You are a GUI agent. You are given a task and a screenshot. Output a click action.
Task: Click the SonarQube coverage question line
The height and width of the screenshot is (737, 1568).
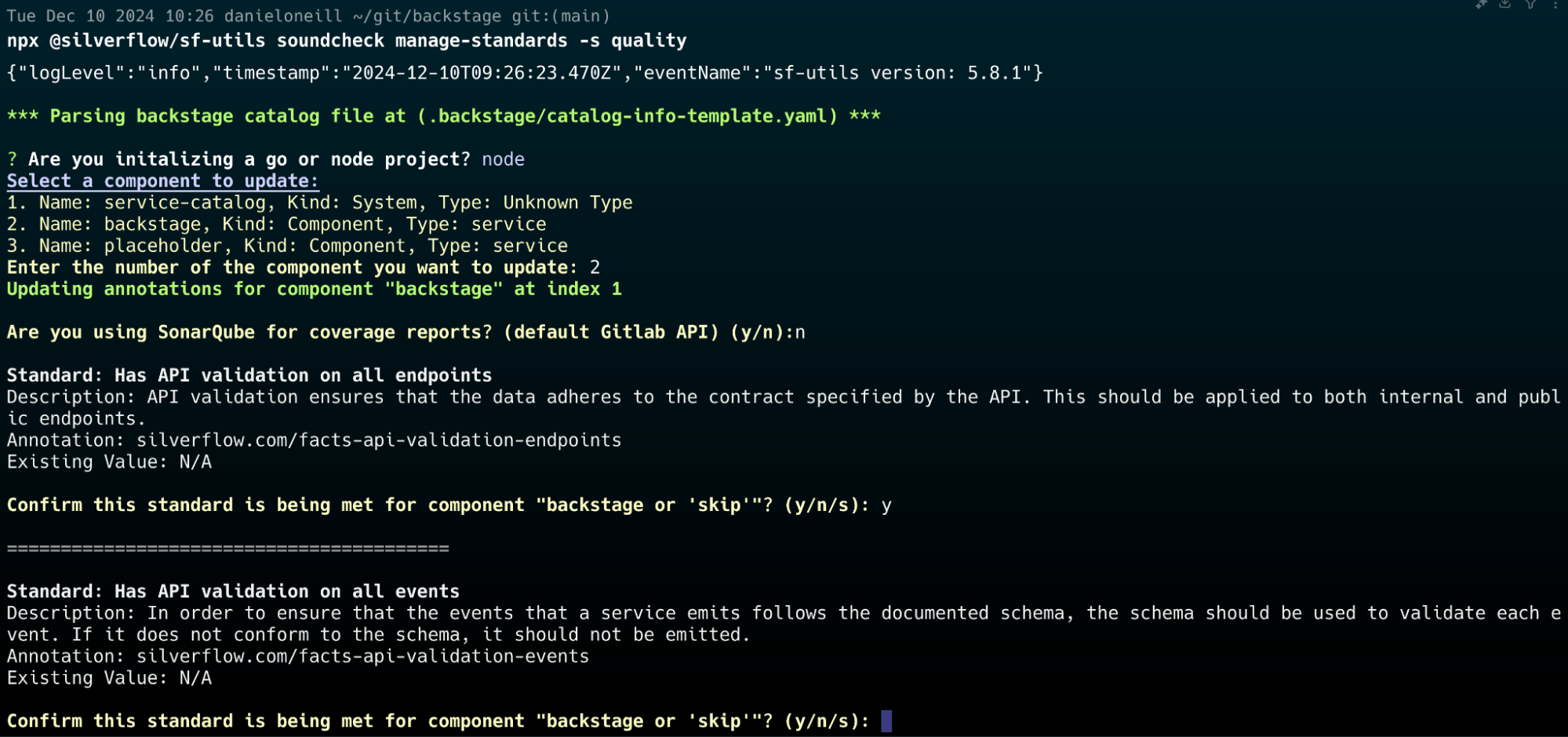coord(406,332)
